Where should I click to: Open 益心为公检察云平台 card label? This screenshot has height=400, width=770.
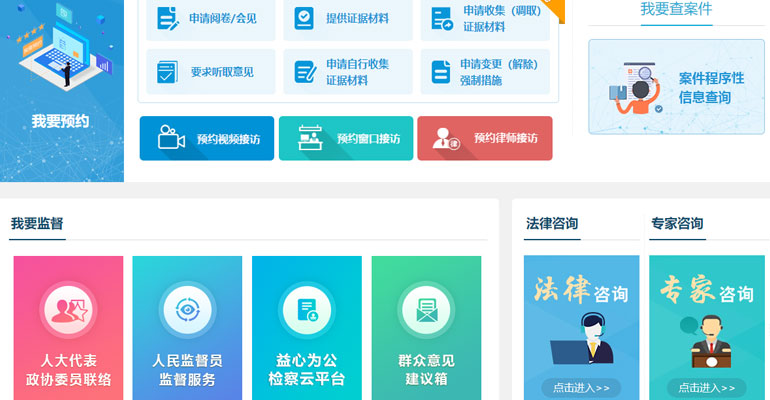click(x=307, y=370)
